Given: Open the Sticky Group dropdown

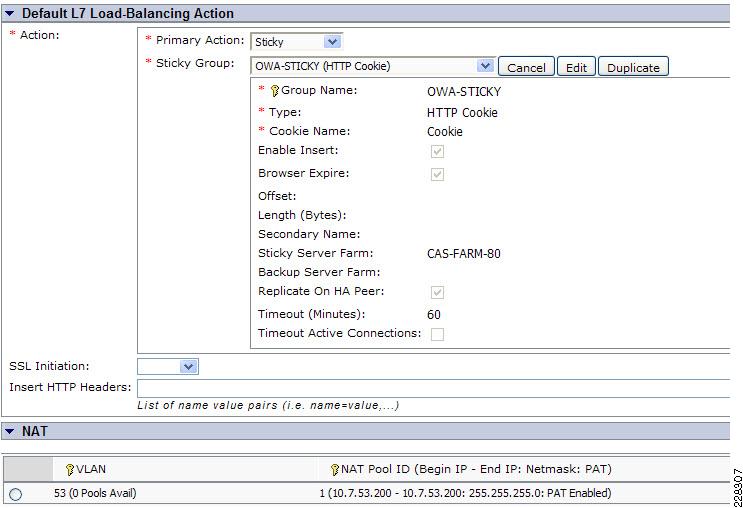Looking at the screenshot, I should [485, 66].
